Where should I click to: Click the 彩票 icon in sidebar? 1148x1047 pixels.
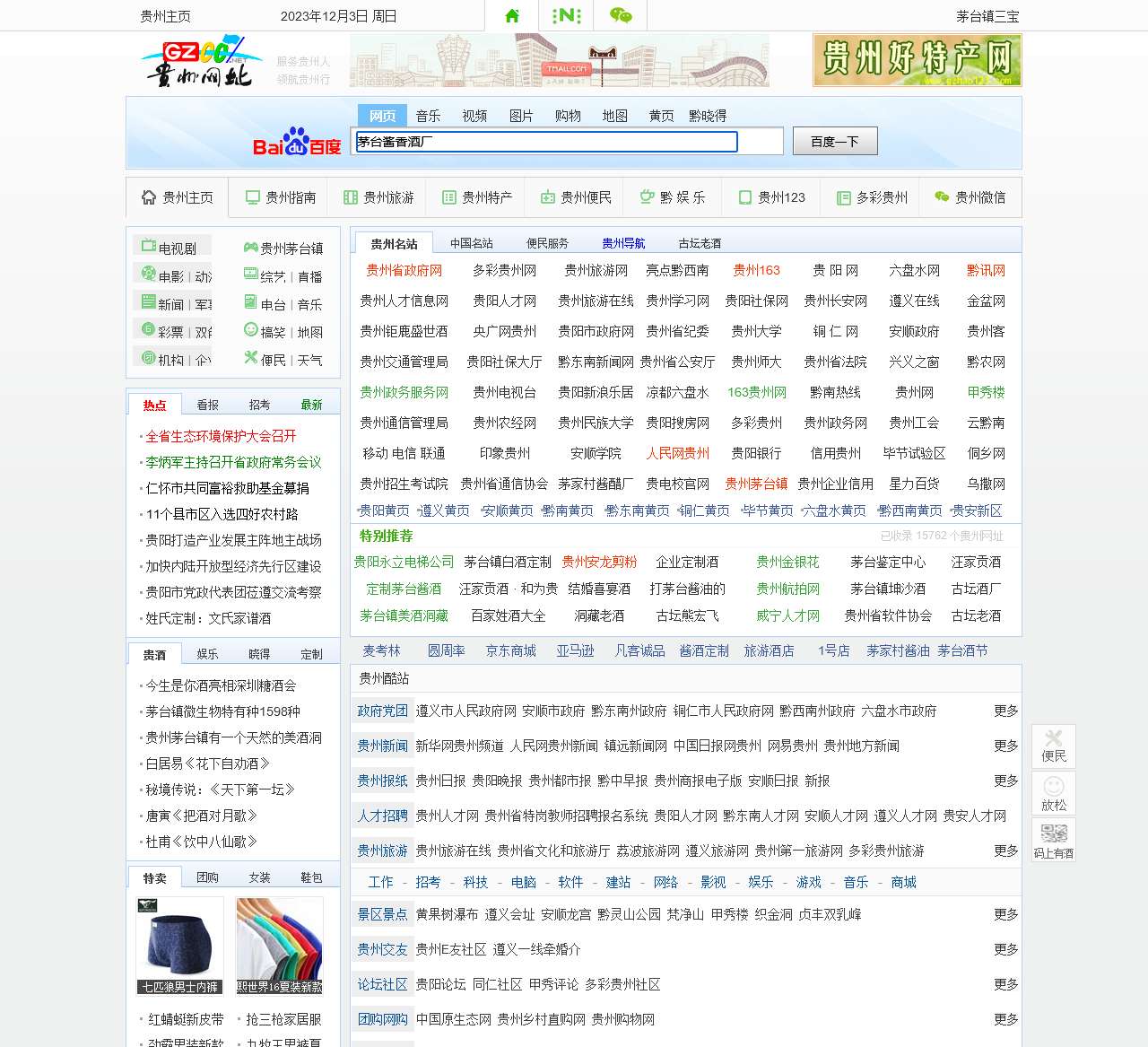[148, 329]
